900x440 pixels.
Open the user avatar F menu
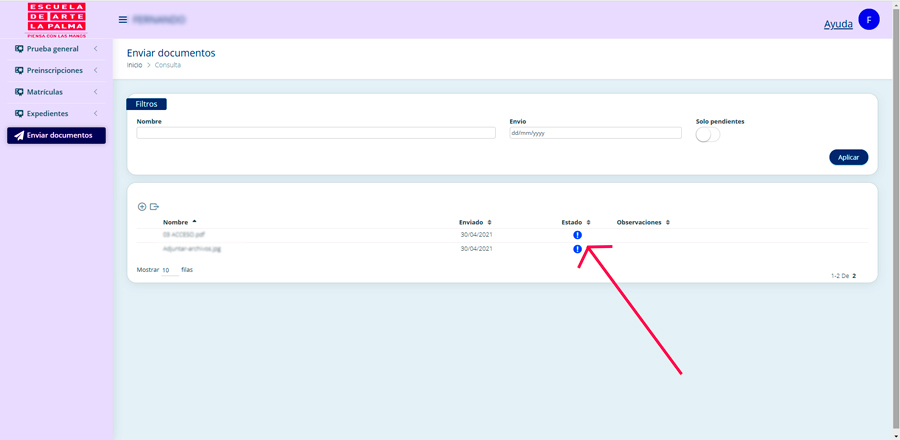pyautogui.click(x=868, y=20)
